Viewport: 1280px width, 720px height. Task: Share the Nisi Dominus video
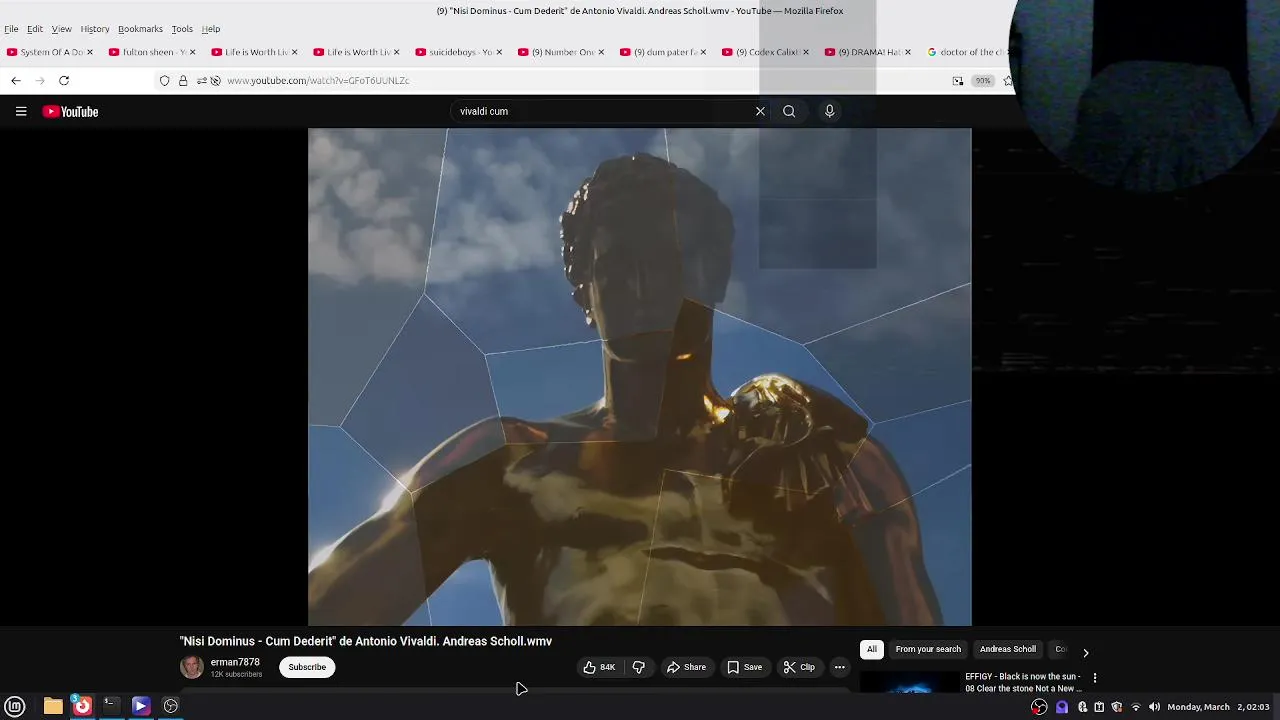click(x=686, y=667)
